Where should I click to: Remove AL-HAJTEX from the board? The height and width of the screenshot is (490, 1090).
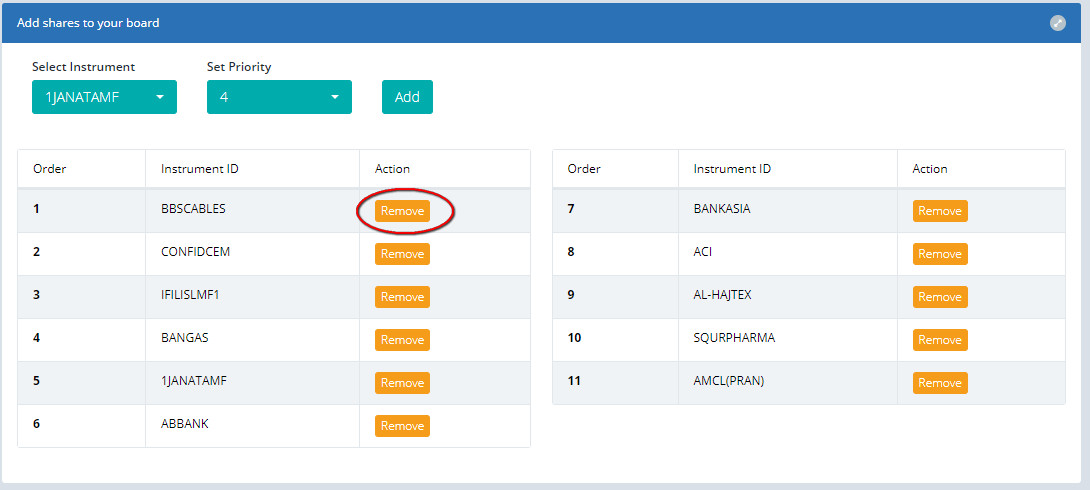[939, 297]
